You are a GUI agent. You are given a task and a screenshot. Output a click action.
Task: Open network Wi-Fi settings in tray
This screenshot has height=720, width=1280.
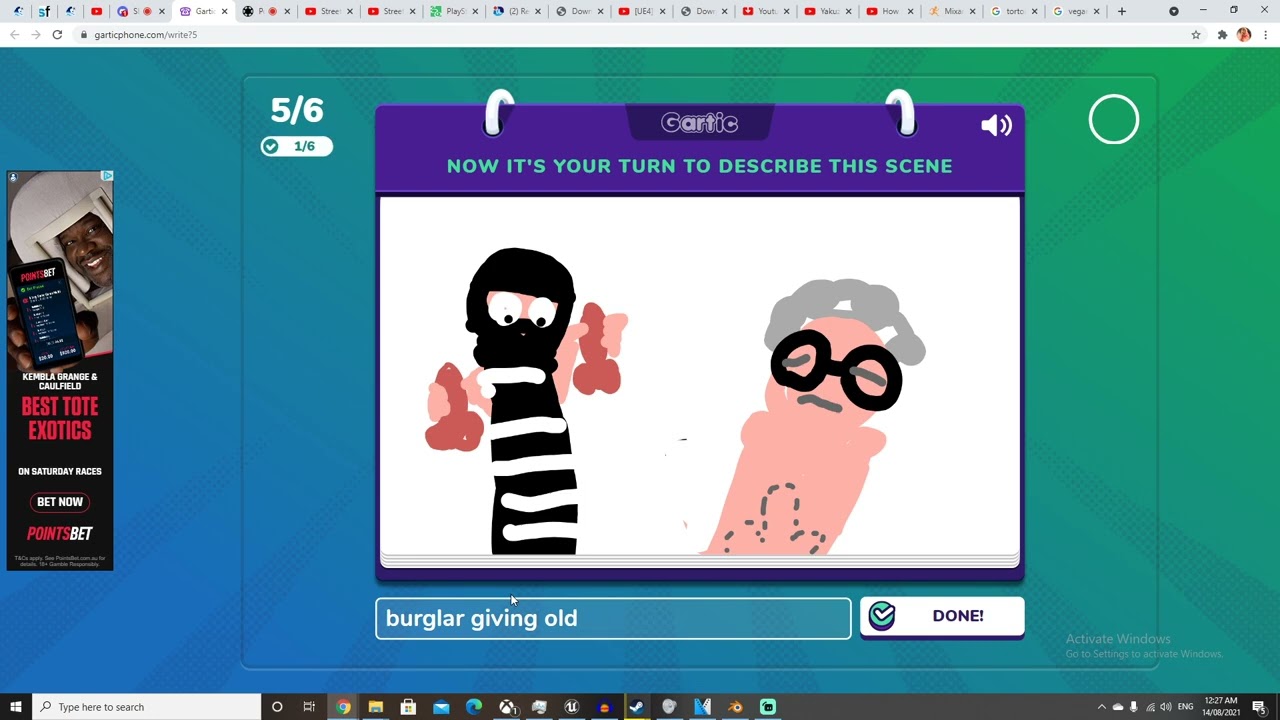click(1150, 707)
